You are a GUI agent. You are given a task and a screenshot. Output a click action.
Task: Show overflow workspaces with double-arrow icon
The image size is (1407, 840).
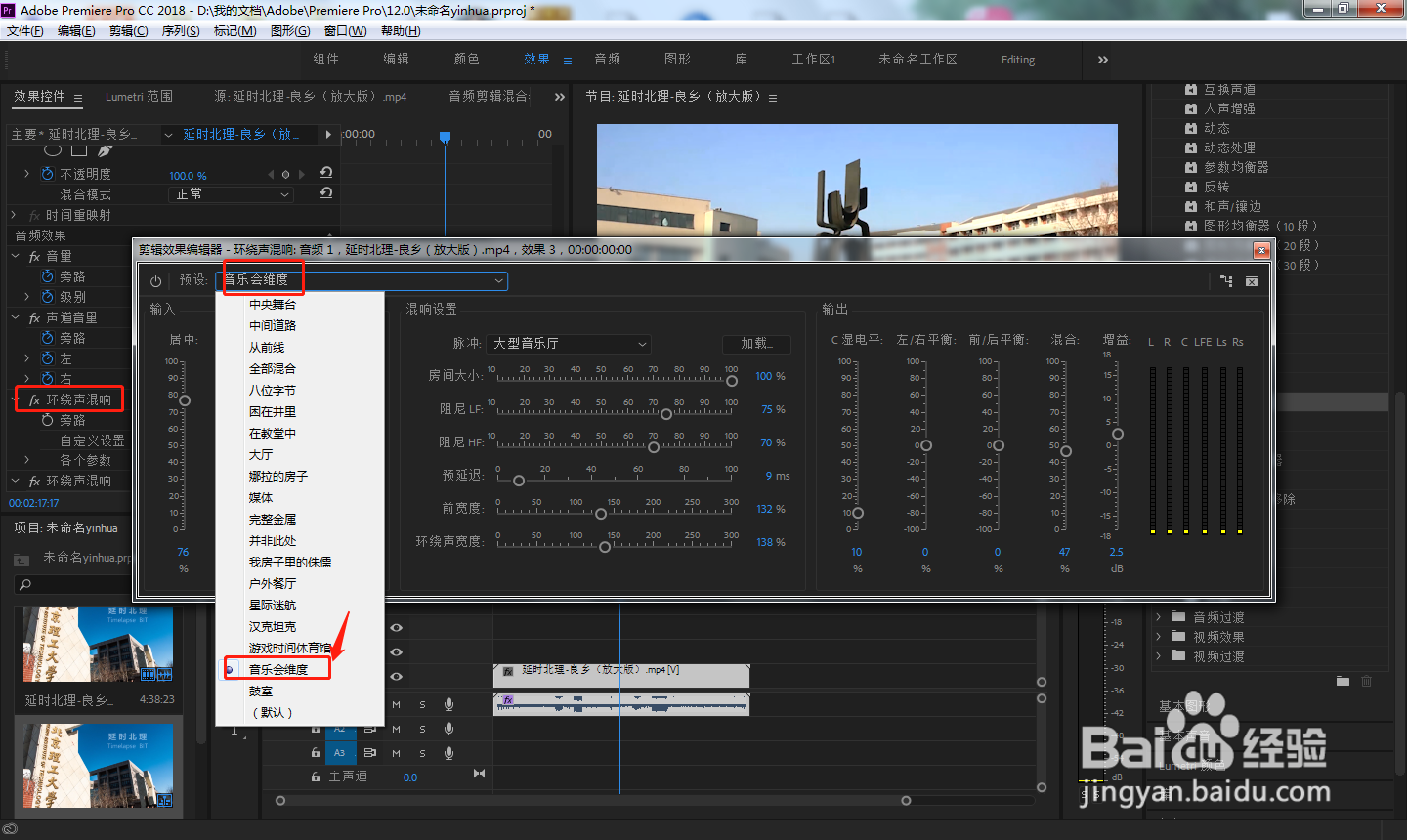1102,60
